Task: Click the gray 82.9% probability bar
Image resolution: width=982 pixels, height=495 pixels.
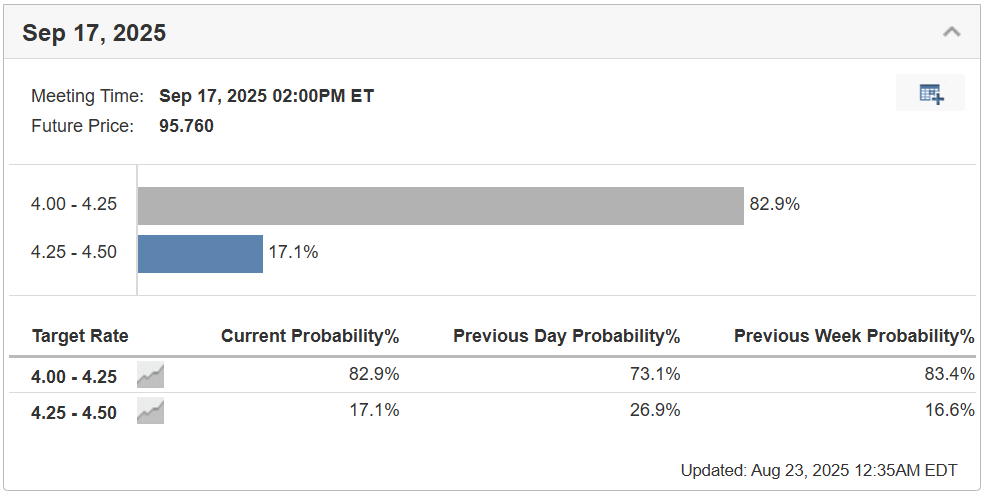Action: tap(440, 206)
